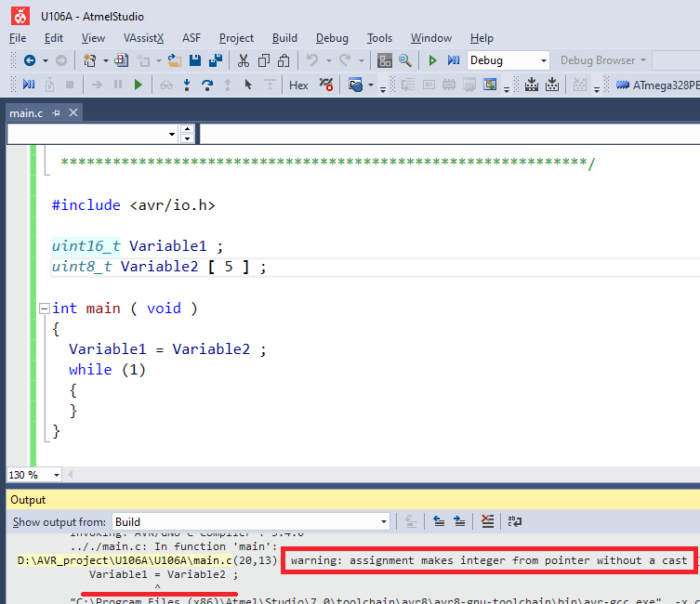Viewport: 700px width, 604px height.
Task: Click the Variable1 assignment line in code
Action: coord(167,349)
